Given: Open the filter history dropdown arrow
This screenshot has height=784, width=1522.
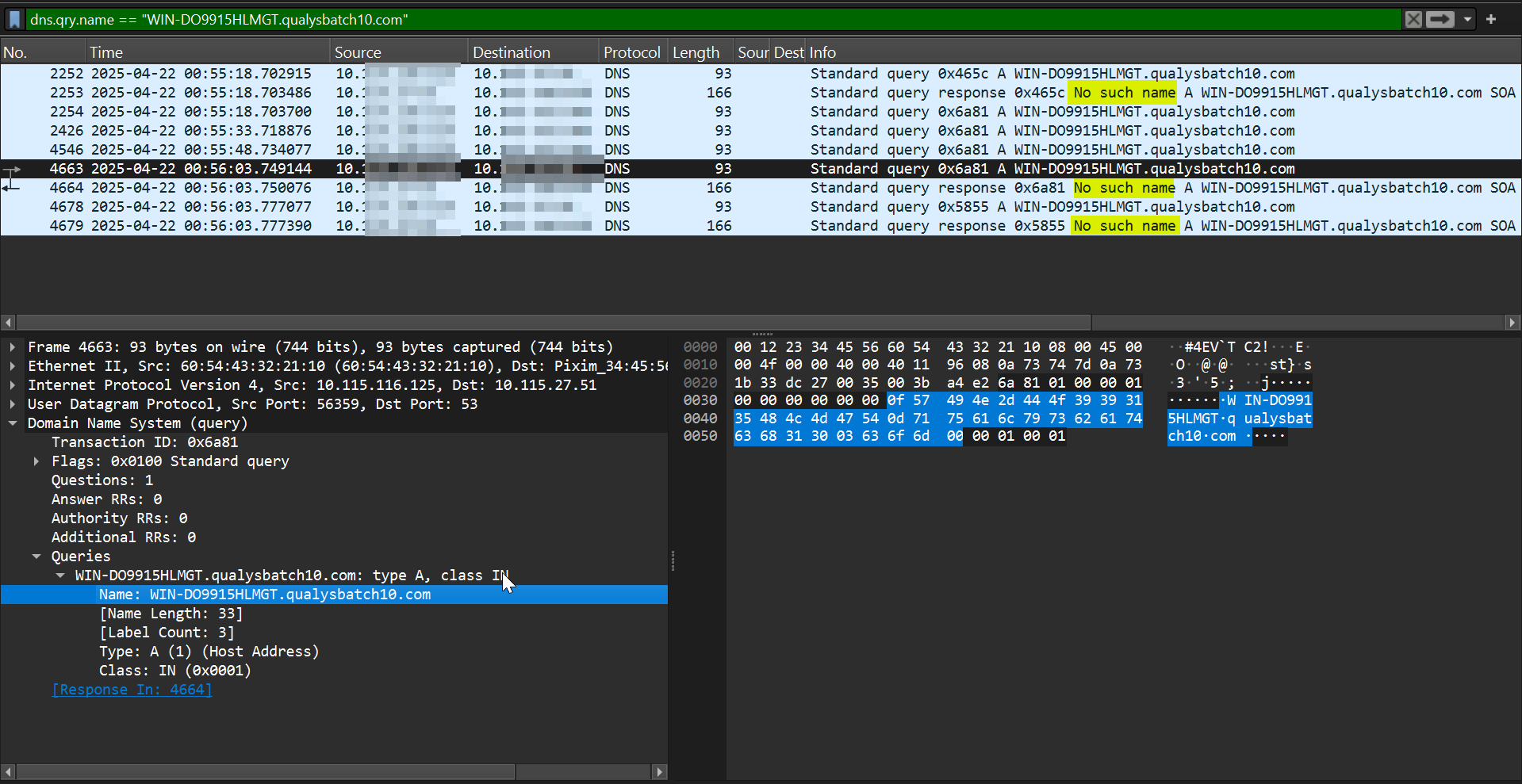Looking at the screenshot, I should pyautogui.click(x=1468, y=19).
